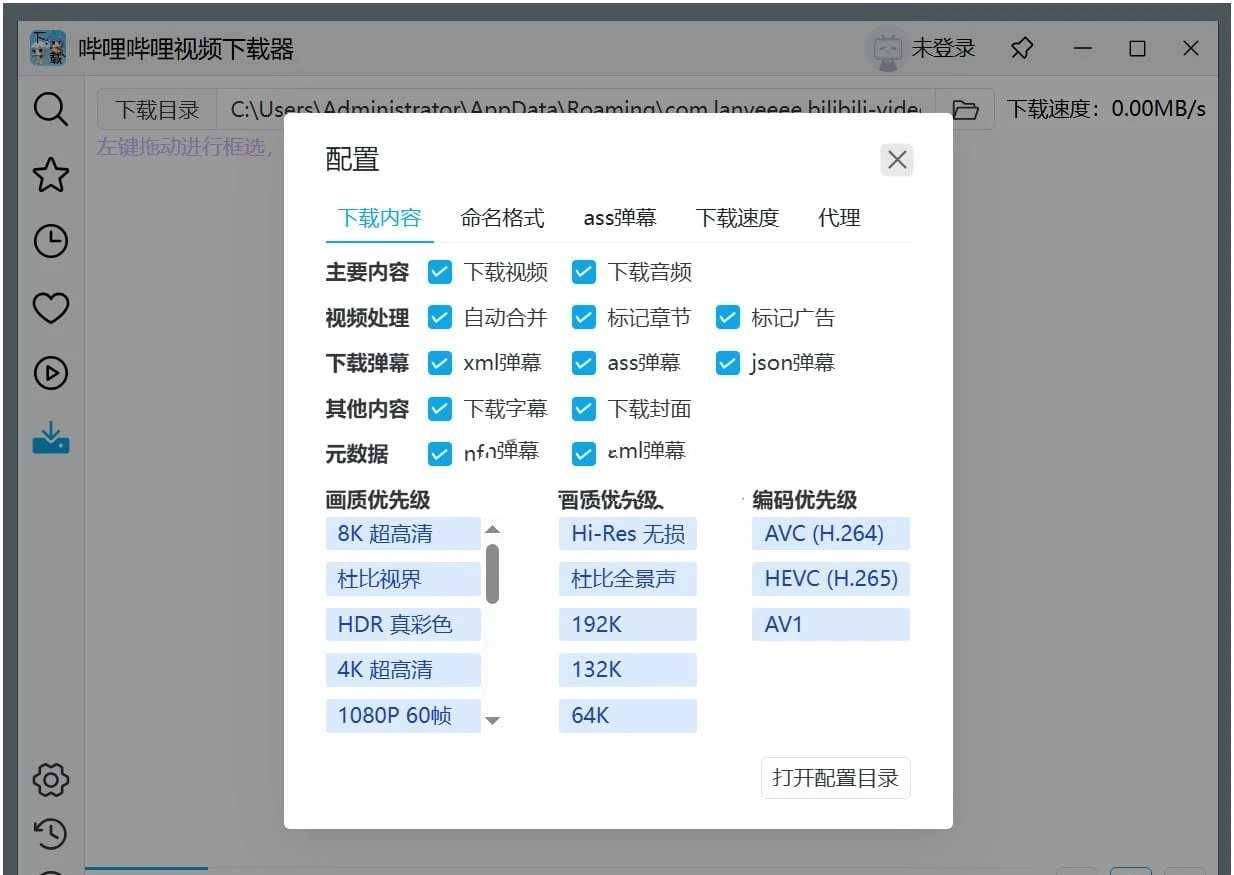Open settings gear in sidebar
Screen dimensions: 1234x875
click(x=50, y=779)
